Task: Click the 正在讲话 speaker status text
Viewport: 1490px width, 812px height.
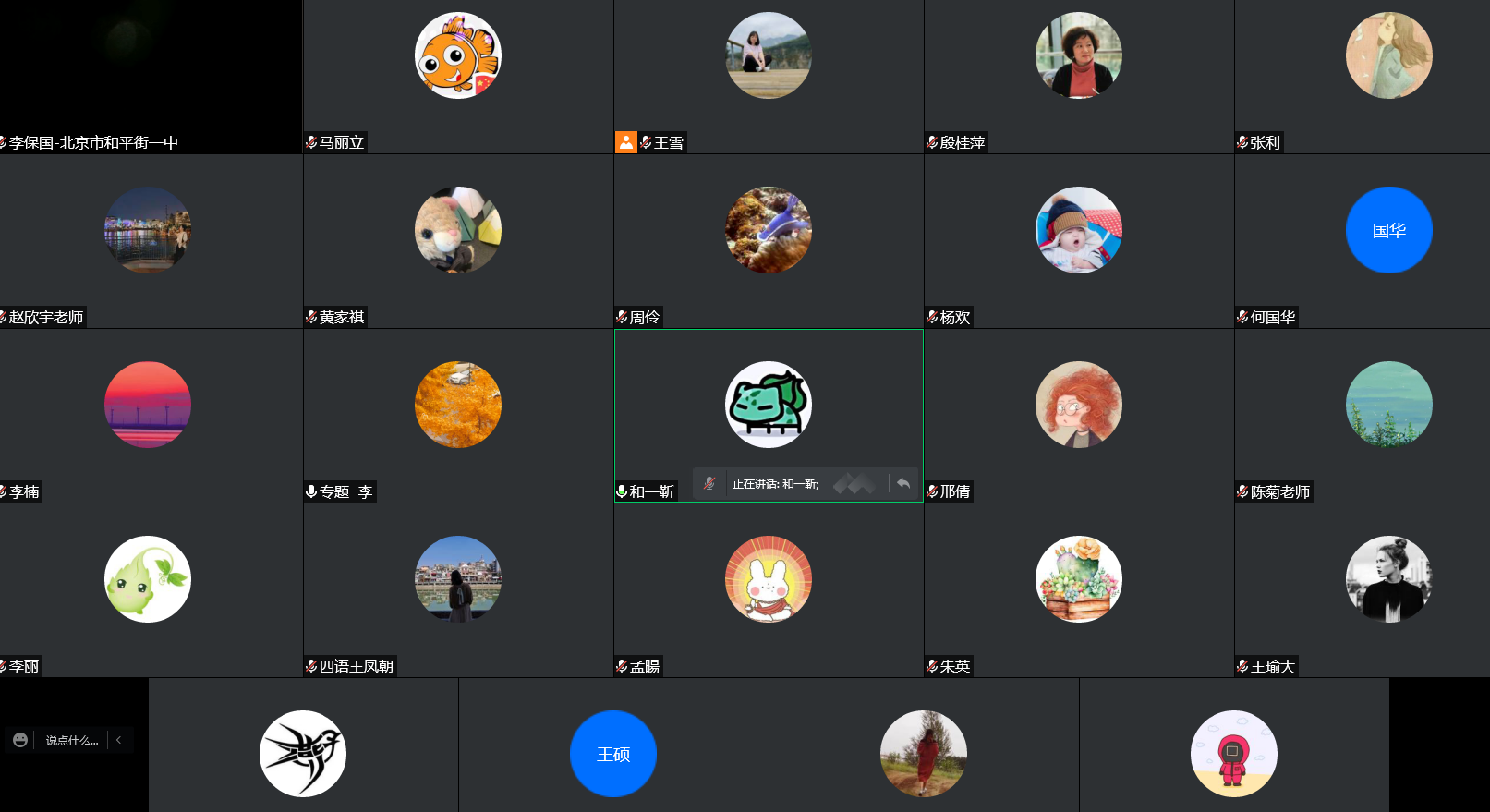Action: [775, 484]
